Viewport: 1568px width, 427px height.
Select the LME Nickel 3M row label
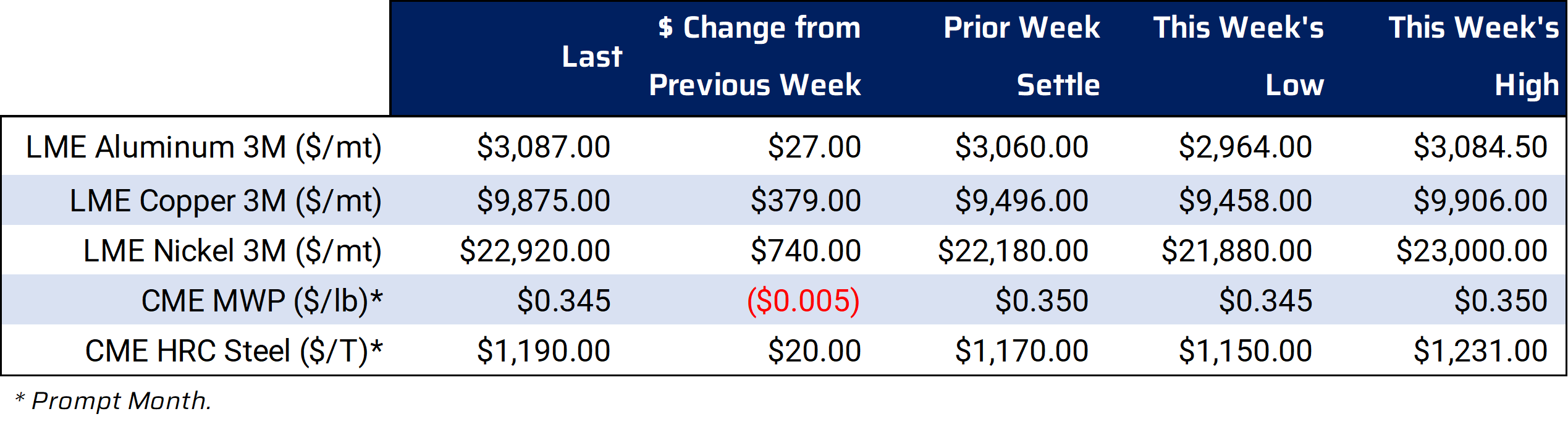point(233,252)
